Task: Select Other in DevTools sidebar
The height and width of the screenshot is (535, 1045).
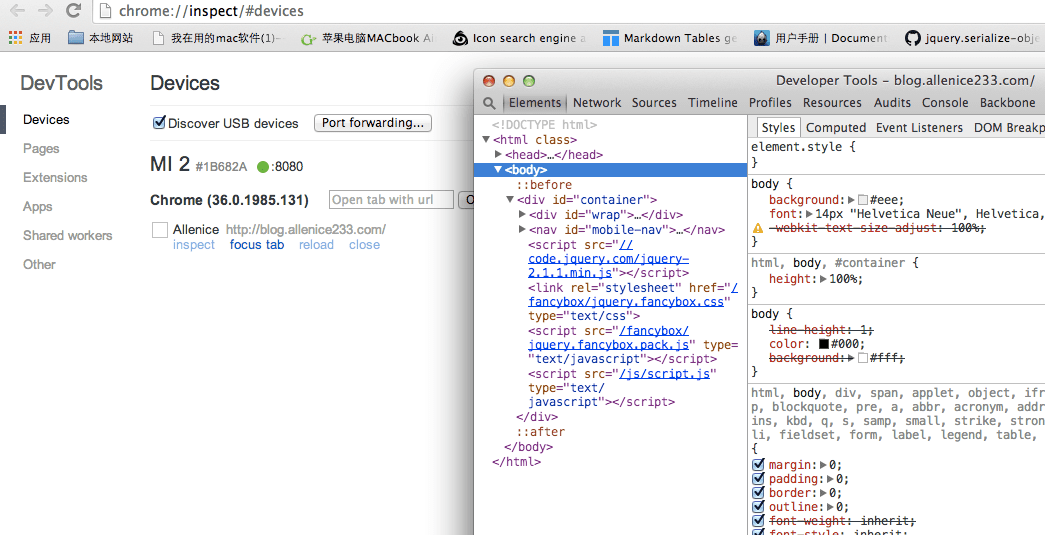Action: click(x=39, y=265)
